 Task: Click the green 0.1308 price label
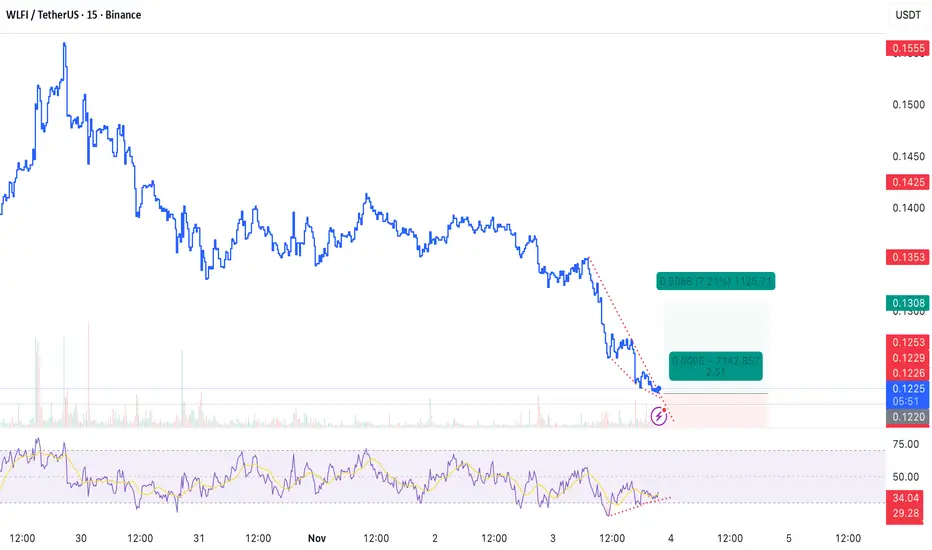908,303
